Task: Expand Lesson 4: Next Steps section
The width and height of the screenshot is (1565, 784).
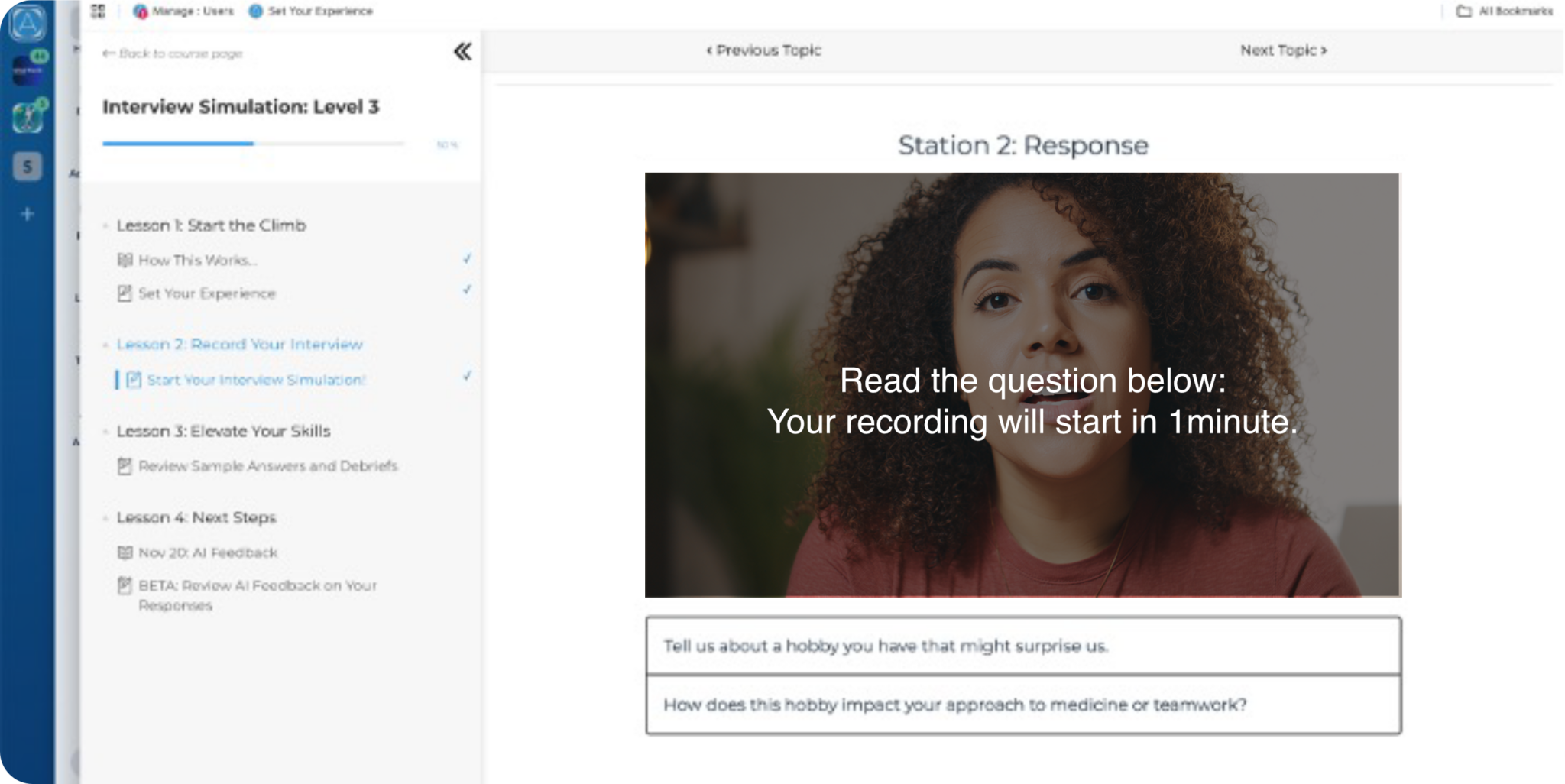Action: (196, 517)
